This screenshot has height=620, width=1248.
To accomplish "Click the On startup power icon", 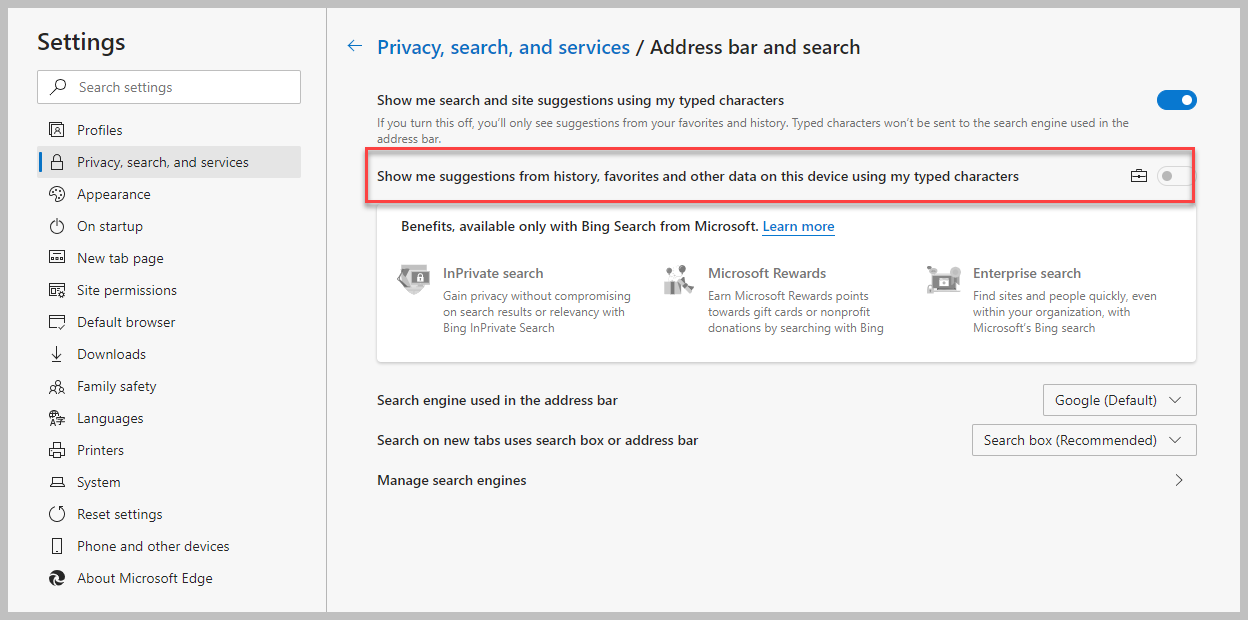I will pos(57,226).
